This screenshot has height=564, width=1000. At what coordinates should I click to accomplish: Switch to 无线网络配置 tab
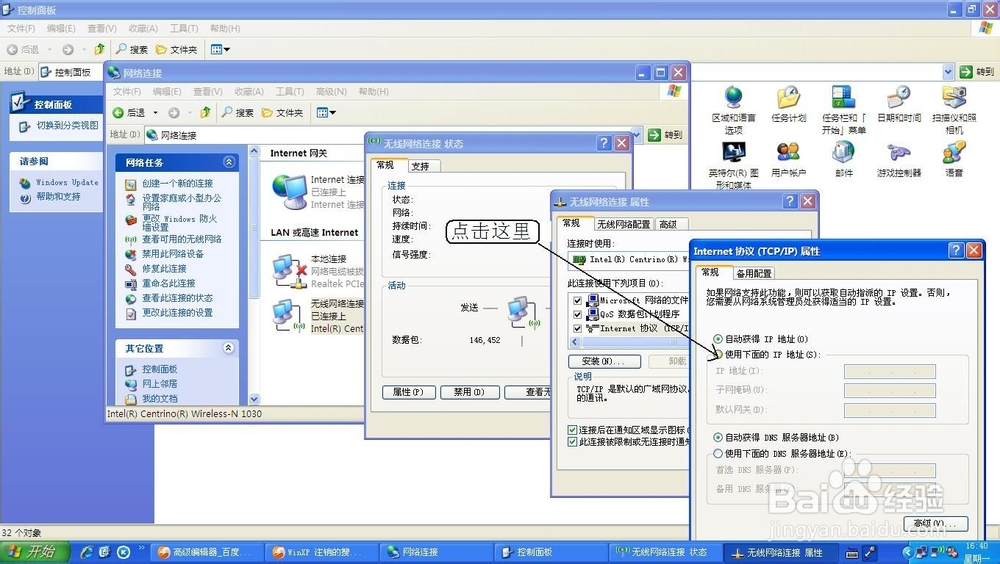click(x=623, y=224)
